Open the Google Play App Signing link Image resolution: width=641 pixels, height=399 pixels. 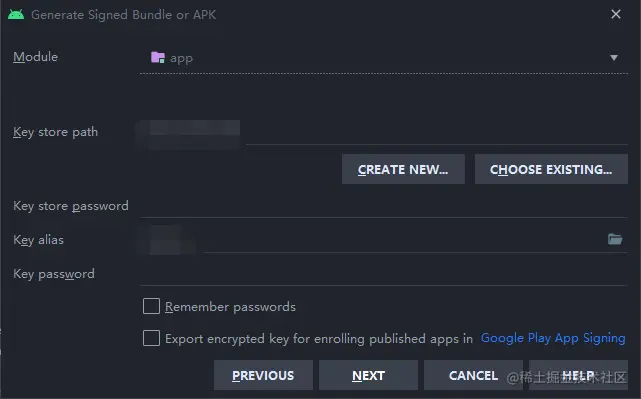(x=553, y=338)
